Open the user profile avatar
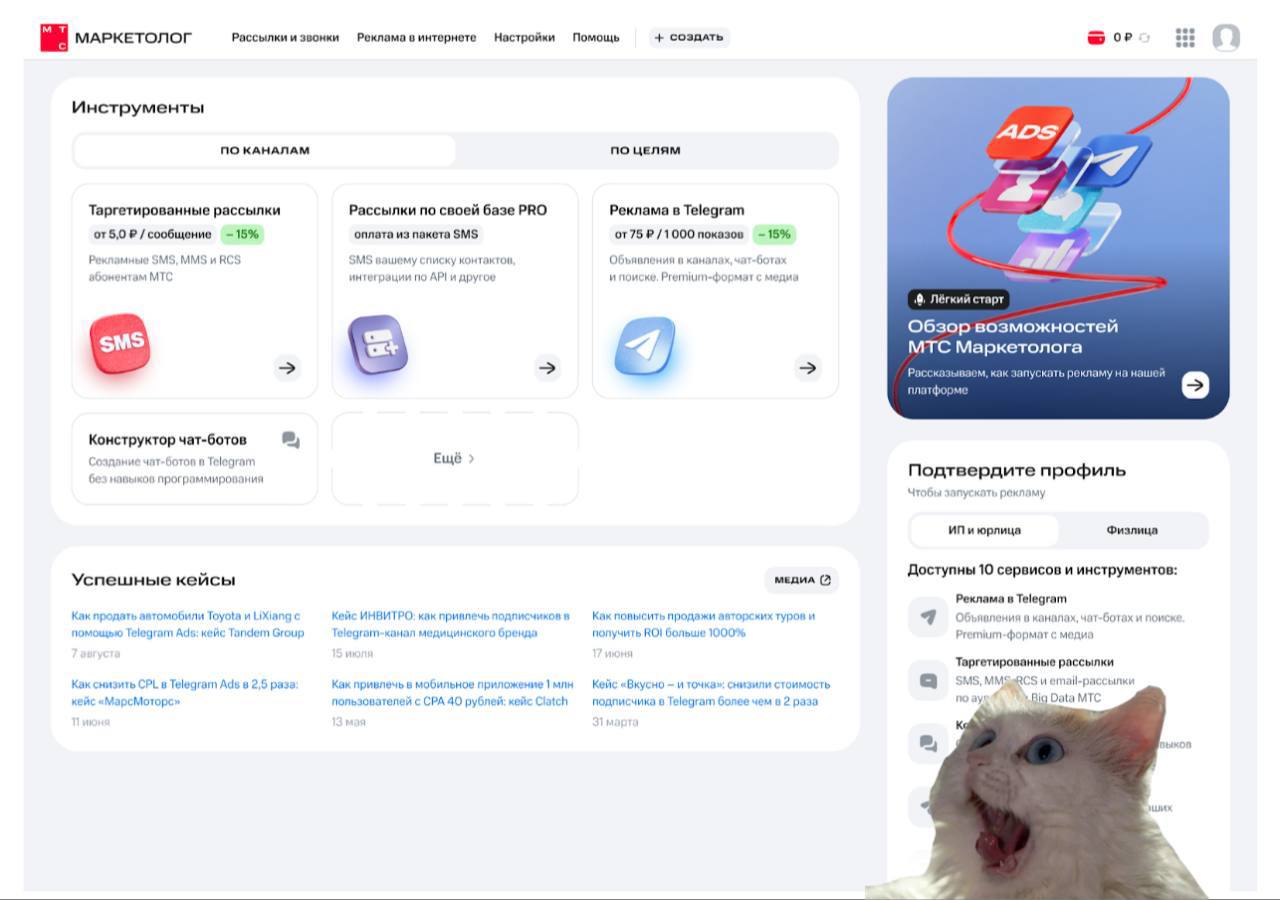This screenshot has width=1280, height=900. 1226,38
